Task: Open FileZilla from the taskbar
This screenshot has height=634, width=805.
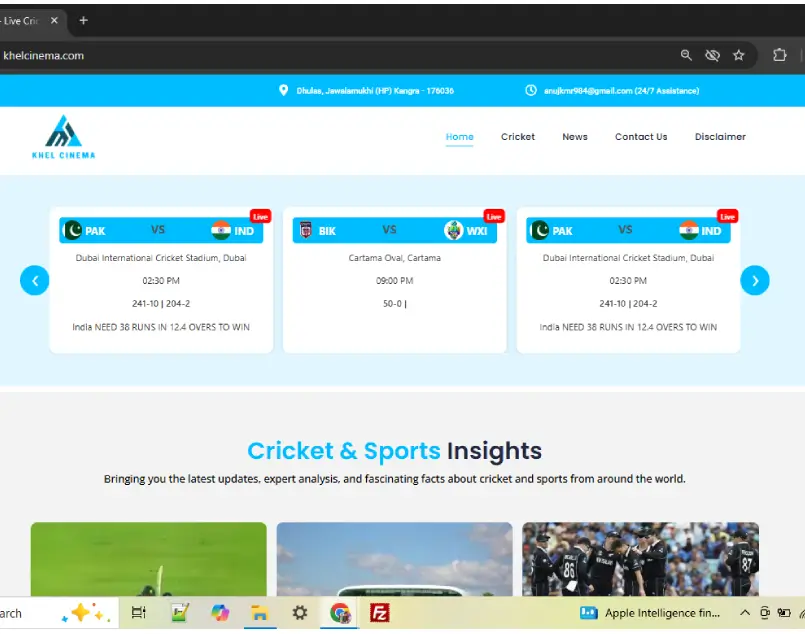Action: coord(379,612)
